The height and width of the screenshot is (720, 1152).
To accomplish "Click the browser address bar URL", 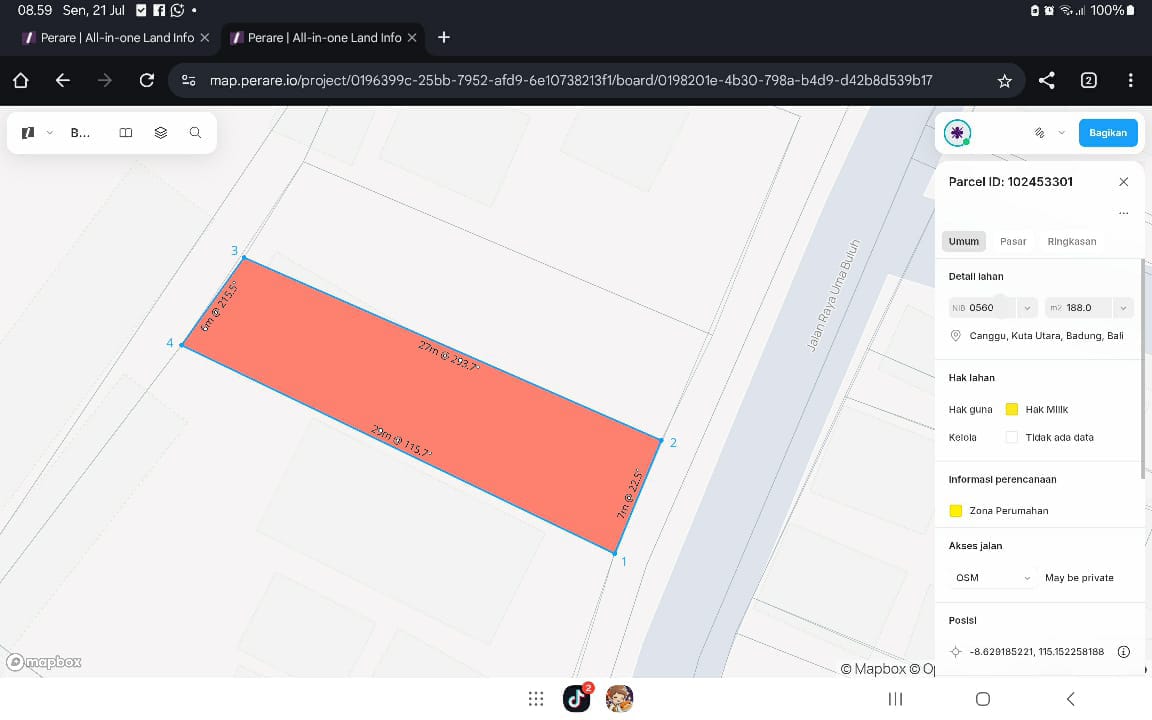I will coord(570,80).
